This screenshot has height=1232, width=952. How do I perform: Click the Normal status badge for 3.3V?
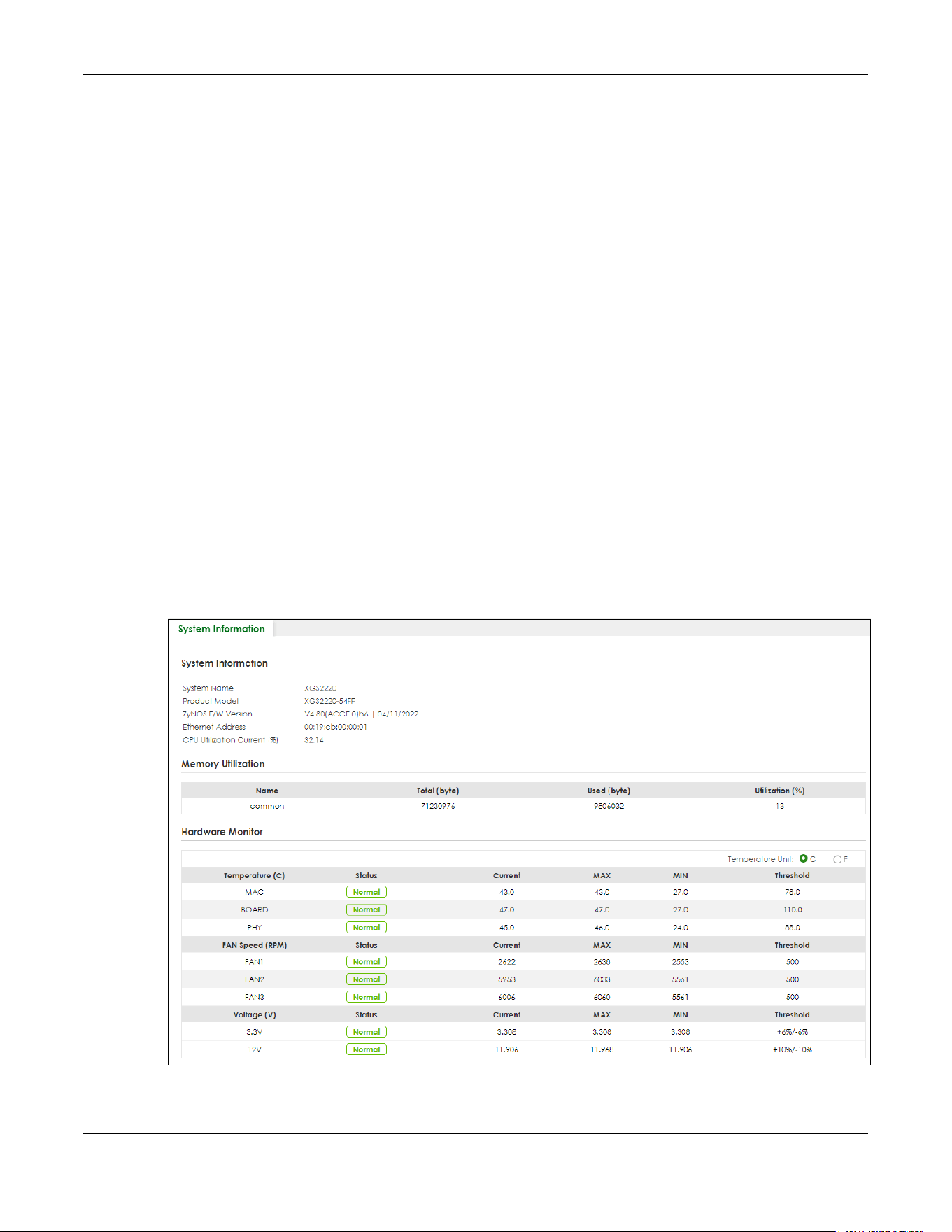click(367, 1032)
